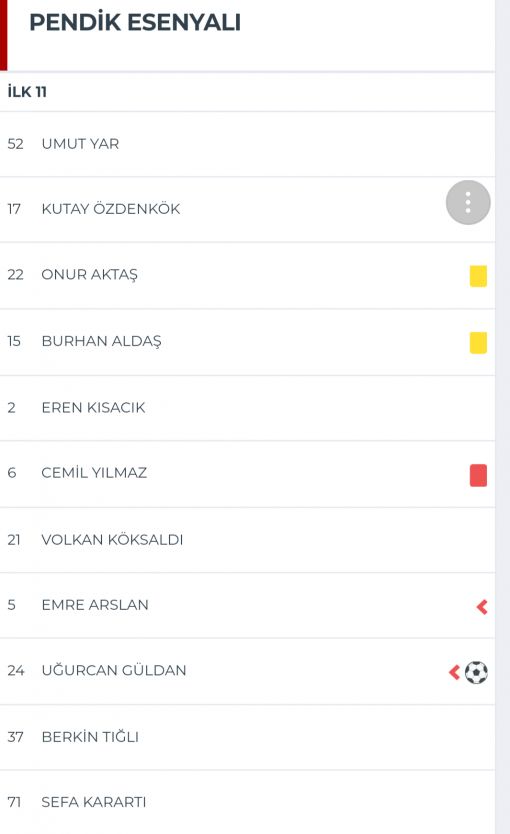Select the Emre Arslan player name
510x834 pixels.
point(95,605)
